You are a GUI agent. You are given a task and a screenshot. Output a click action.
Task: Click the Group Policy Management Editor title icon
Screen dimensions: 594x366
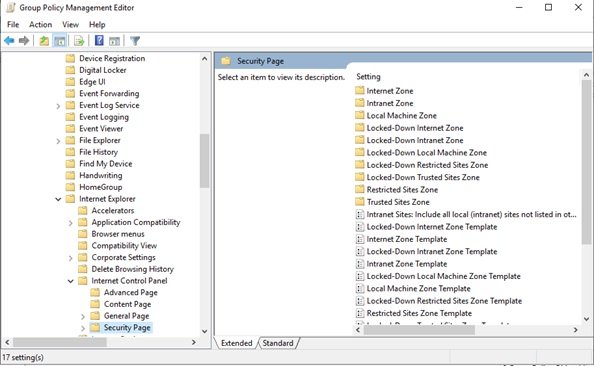tap(11, 8)
